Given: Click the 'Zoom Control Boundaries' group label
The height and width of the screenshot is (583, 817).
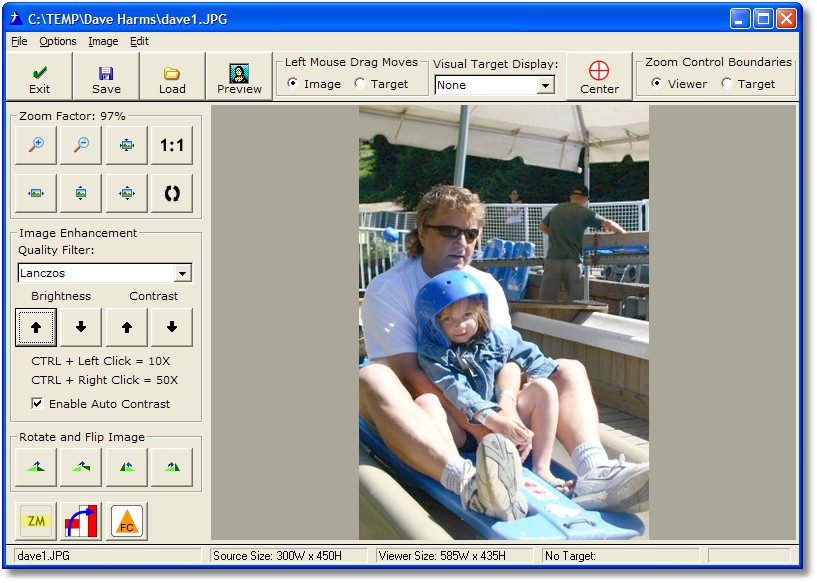Looking at the screenshot, I should tap(719, 62).
